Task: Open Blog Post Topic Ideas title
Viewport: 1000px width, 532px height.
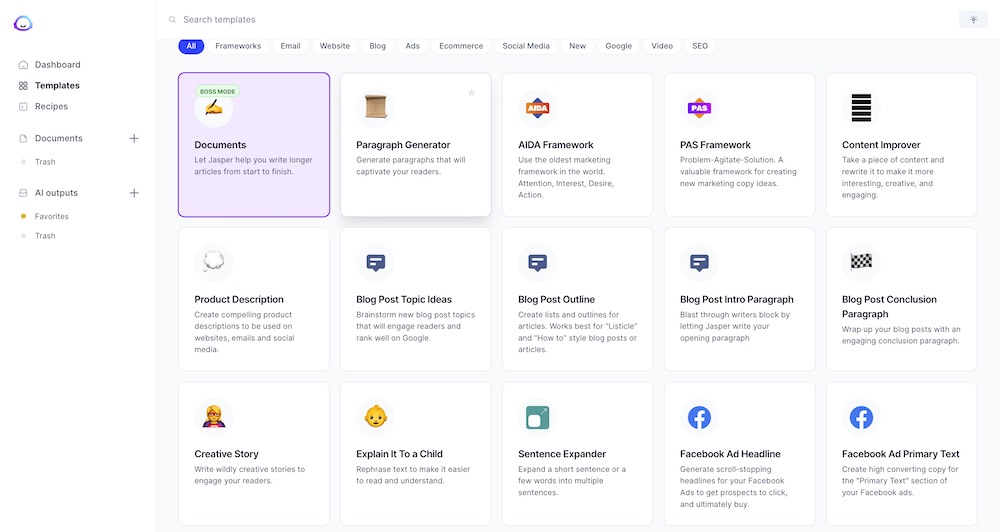Action: point(404,299)
